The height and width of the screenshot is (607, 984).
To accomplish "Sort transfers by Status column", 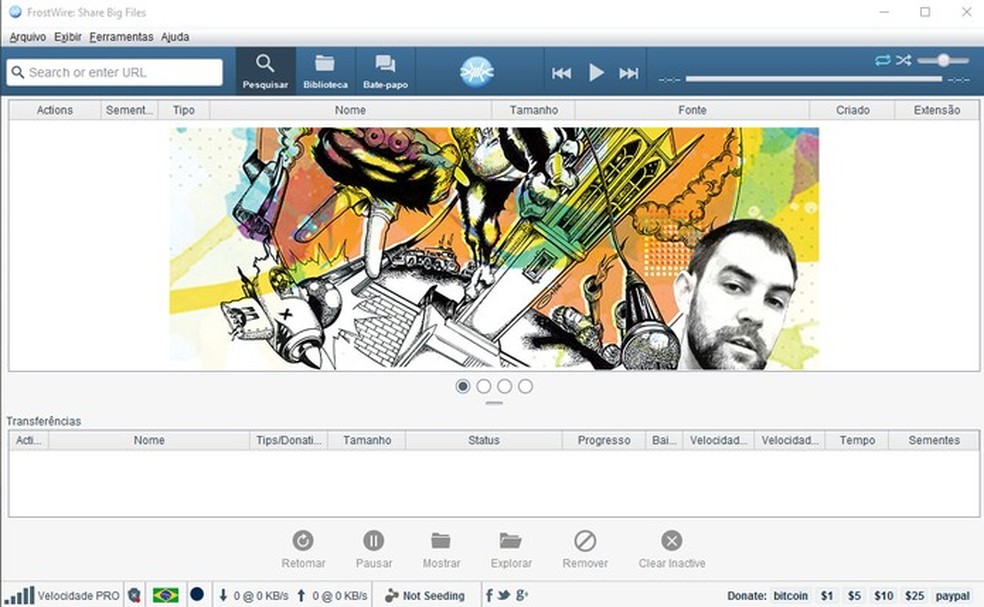I will [x=484, y=440].
